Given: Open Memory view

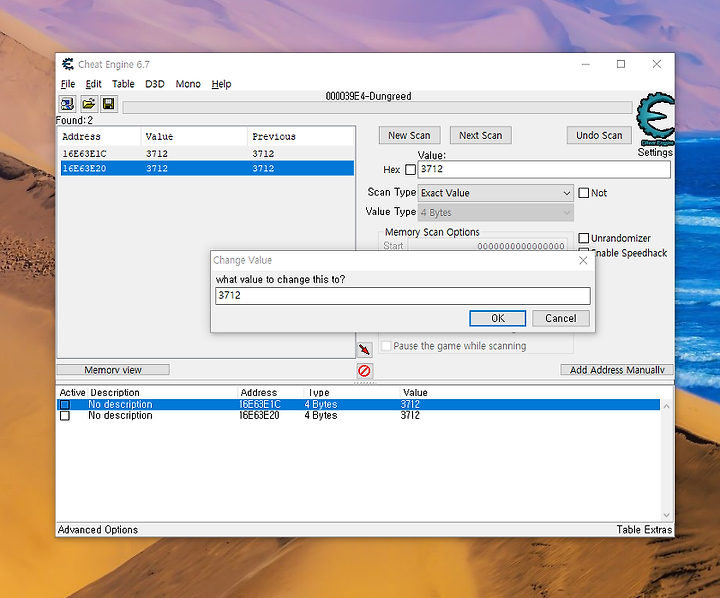Looking at the screenshot, I should tap(113, 370).
